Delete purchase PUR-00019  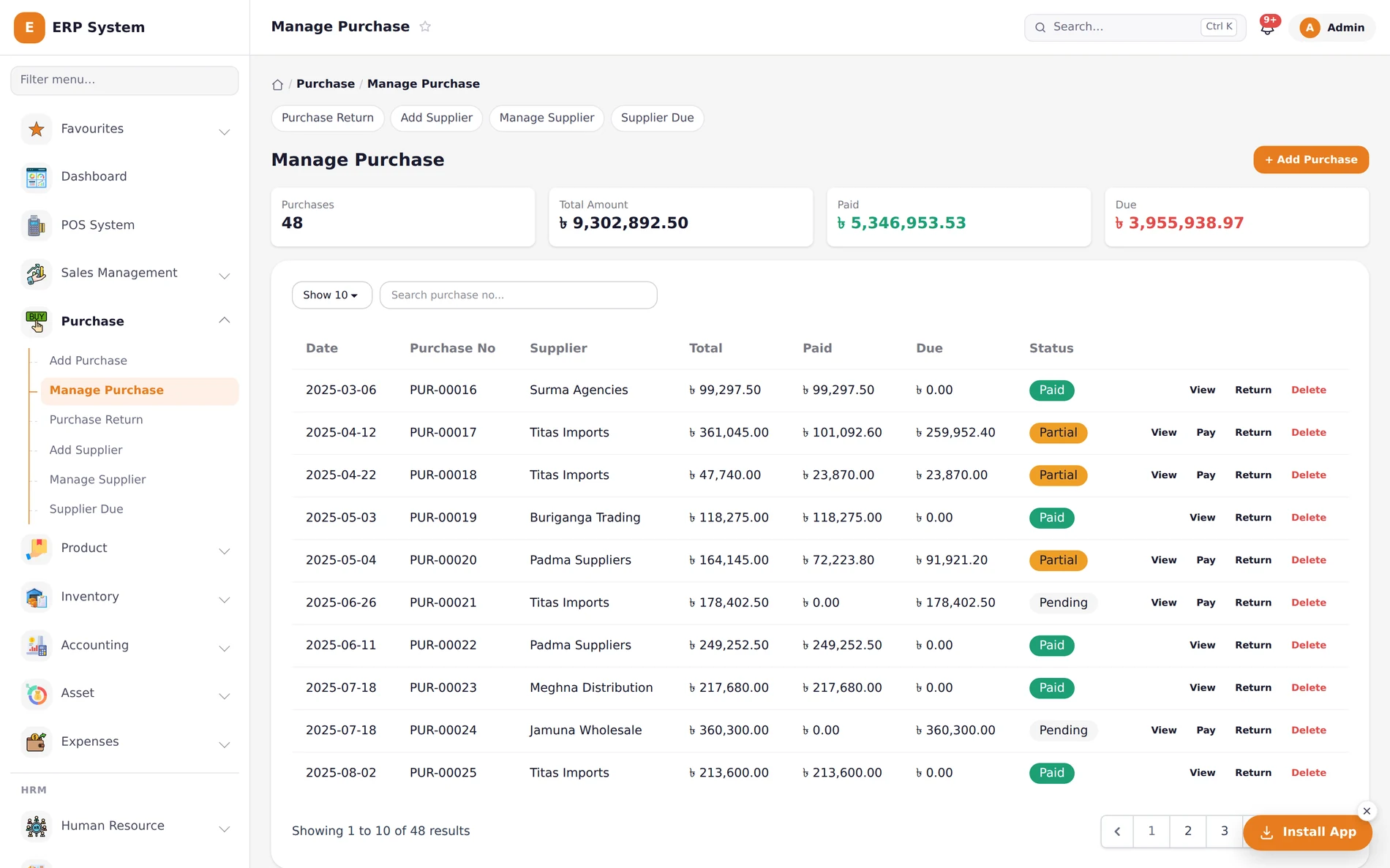1308,518
